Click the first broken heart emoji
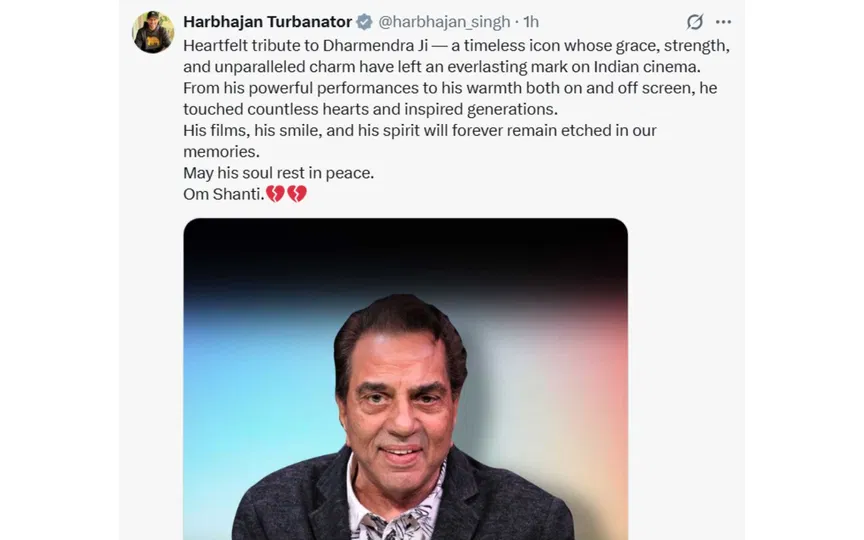This screenshot has height=540, width=864. [x=275, y=193]
